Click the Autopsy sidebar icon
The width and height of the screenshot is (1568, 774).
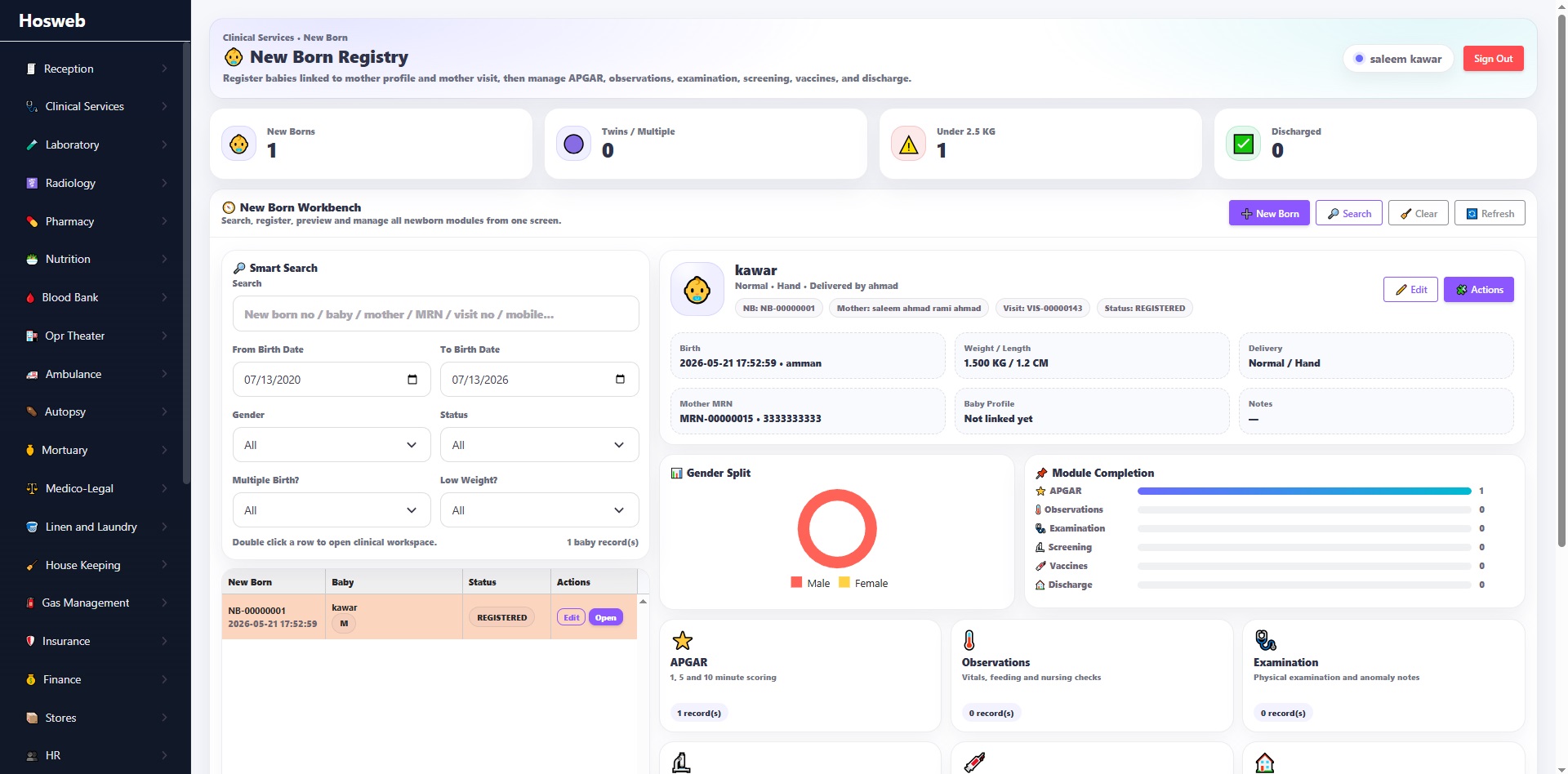(x=31, y=412)
